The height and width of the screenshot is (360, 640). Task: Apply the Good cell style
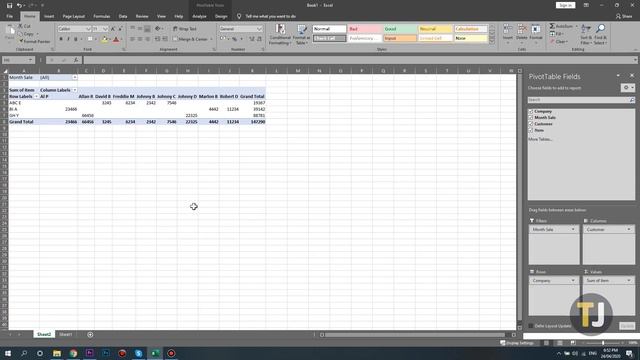400,29
